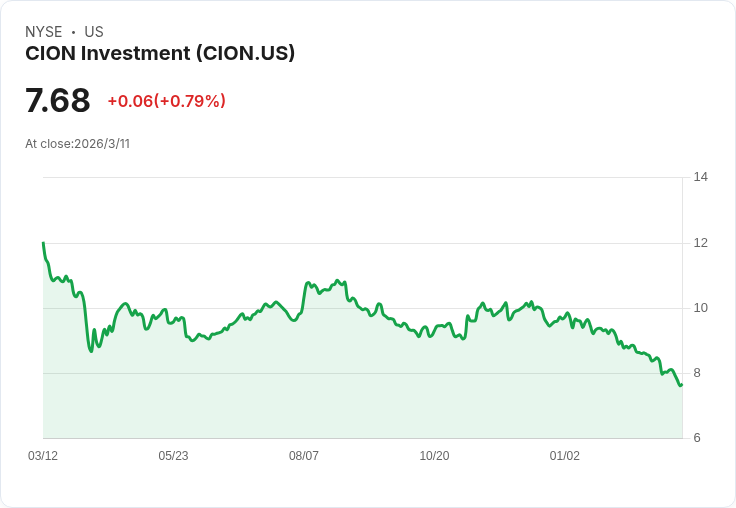
Task: Click the 14 value on the price axis
Action: 700,177
